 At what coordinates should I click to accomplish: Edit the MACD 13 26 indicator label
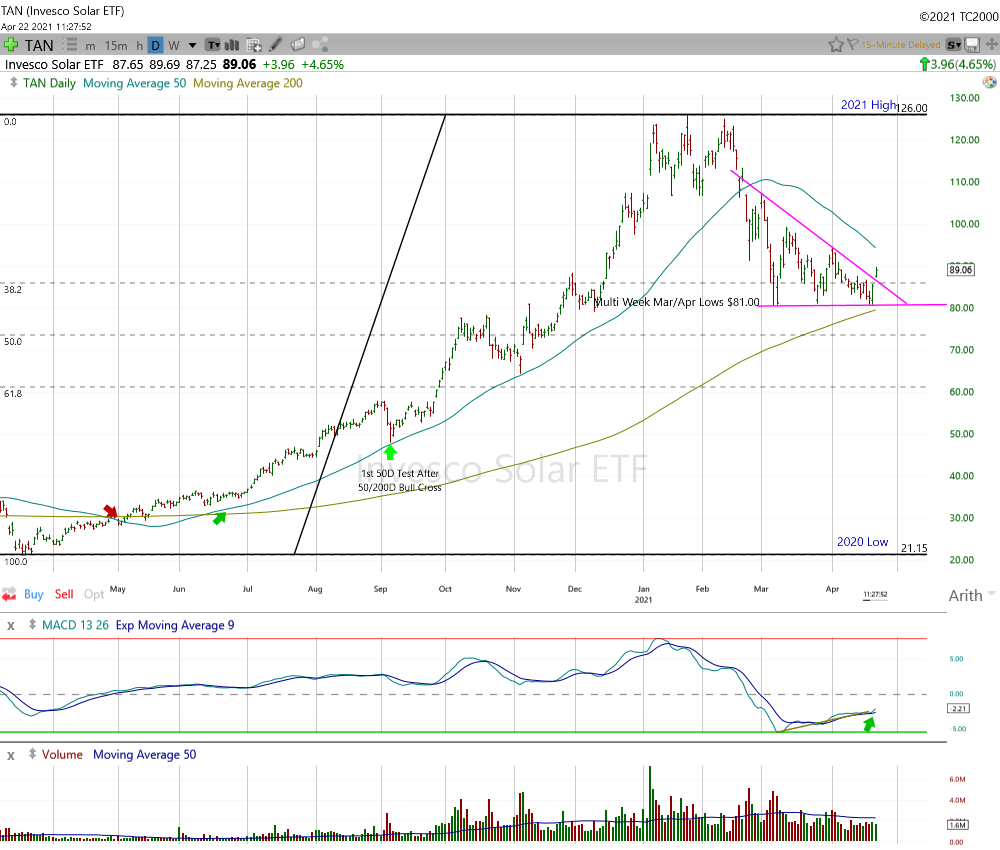point(75,625)
